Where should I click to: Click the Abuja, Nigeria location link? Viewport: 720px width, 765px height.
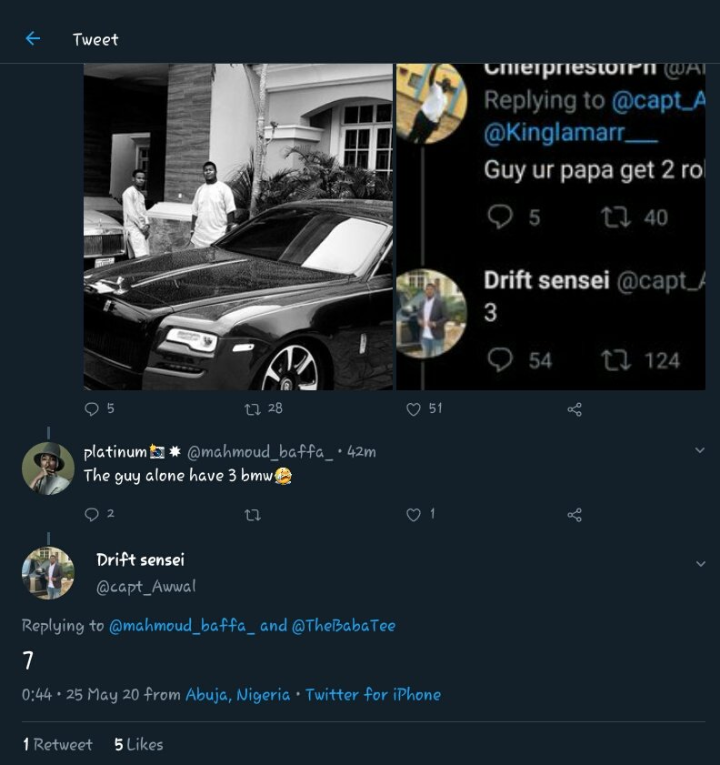point(238,694)
